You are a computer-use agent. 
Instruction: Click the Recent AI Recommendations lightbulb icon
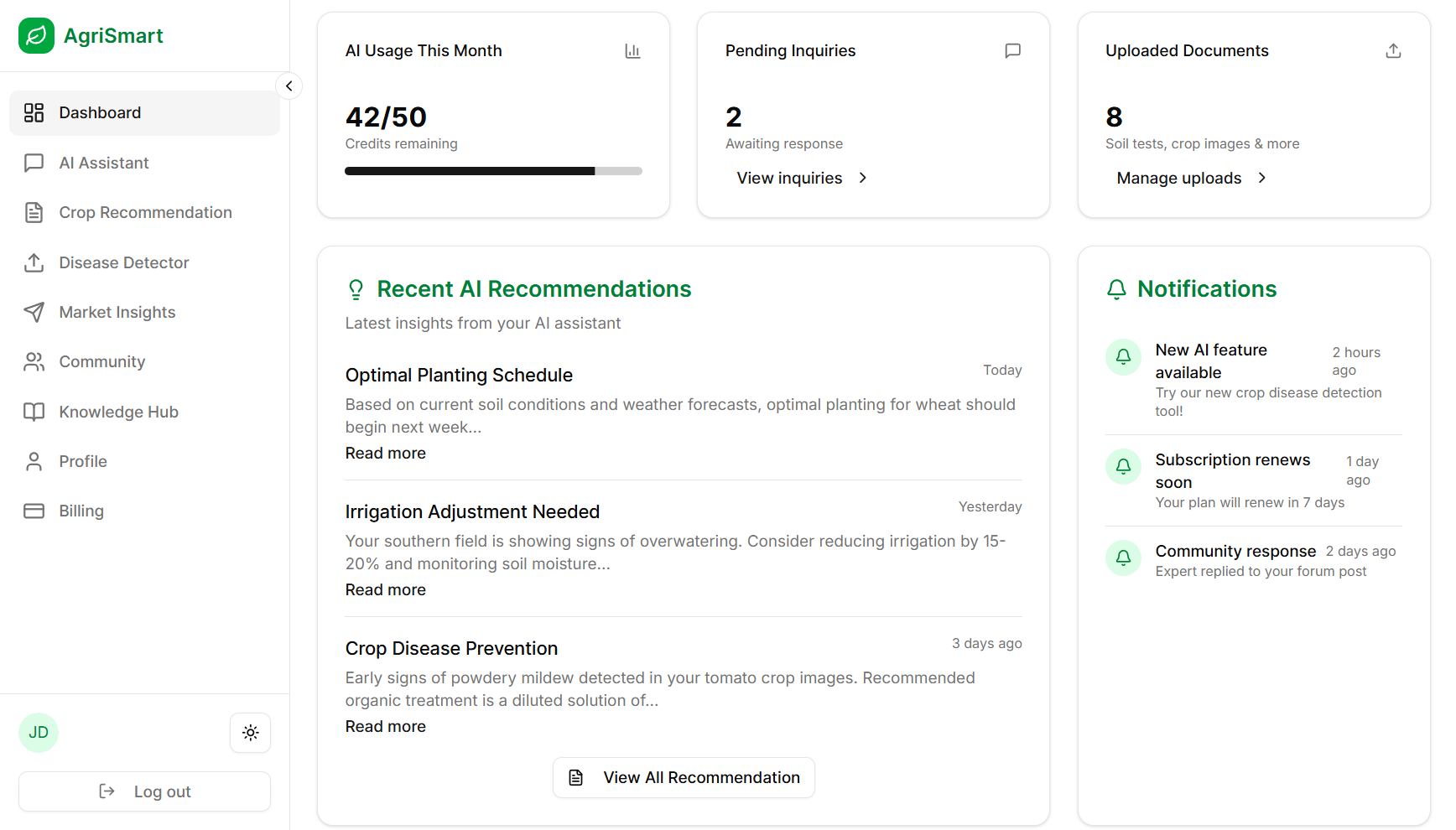[356, 289]
